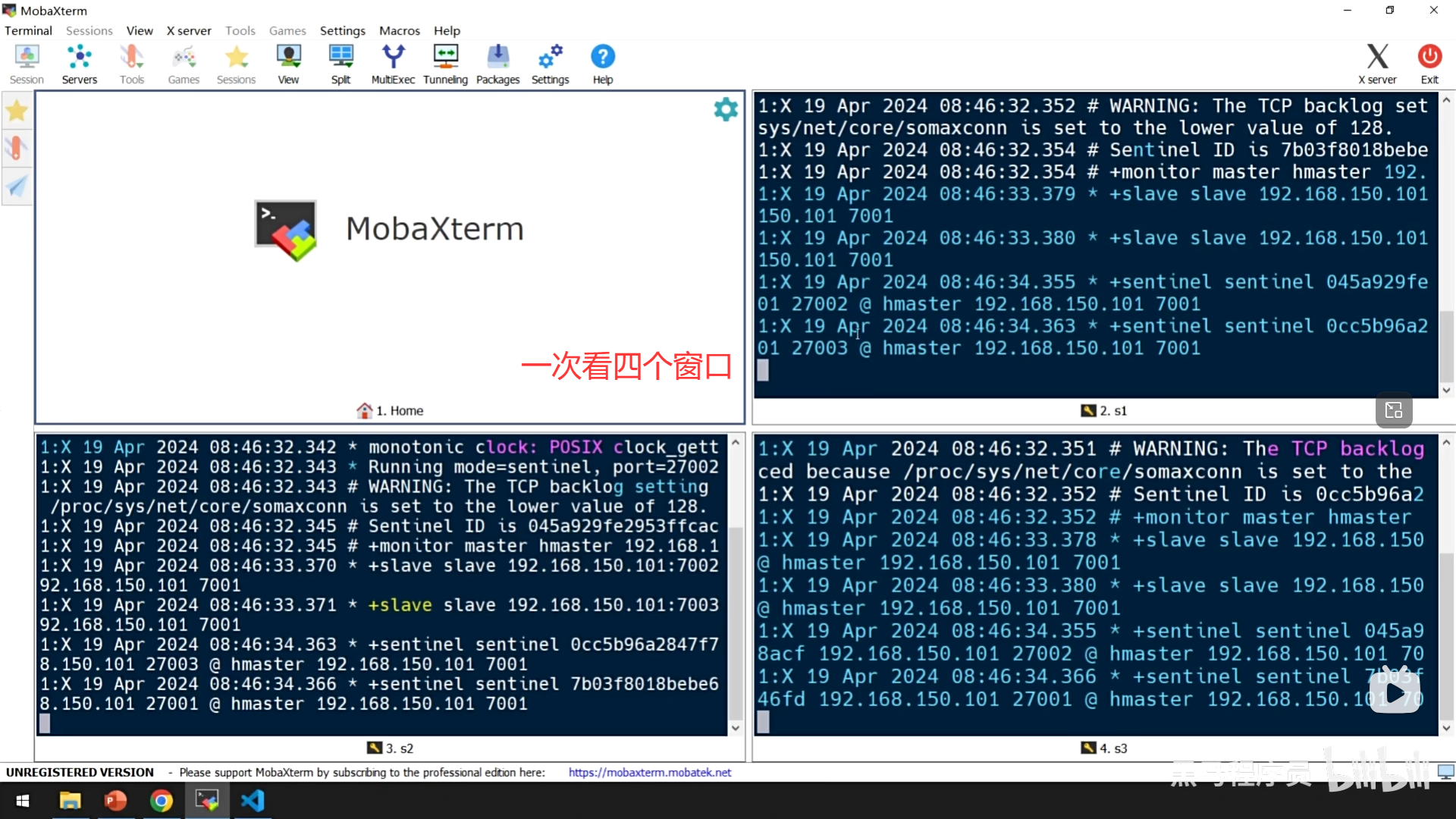The width and height of the screenshot is (1456, 819).
Task: Open the mobaxterm.mobatek.net link
Action: [649, 773]
